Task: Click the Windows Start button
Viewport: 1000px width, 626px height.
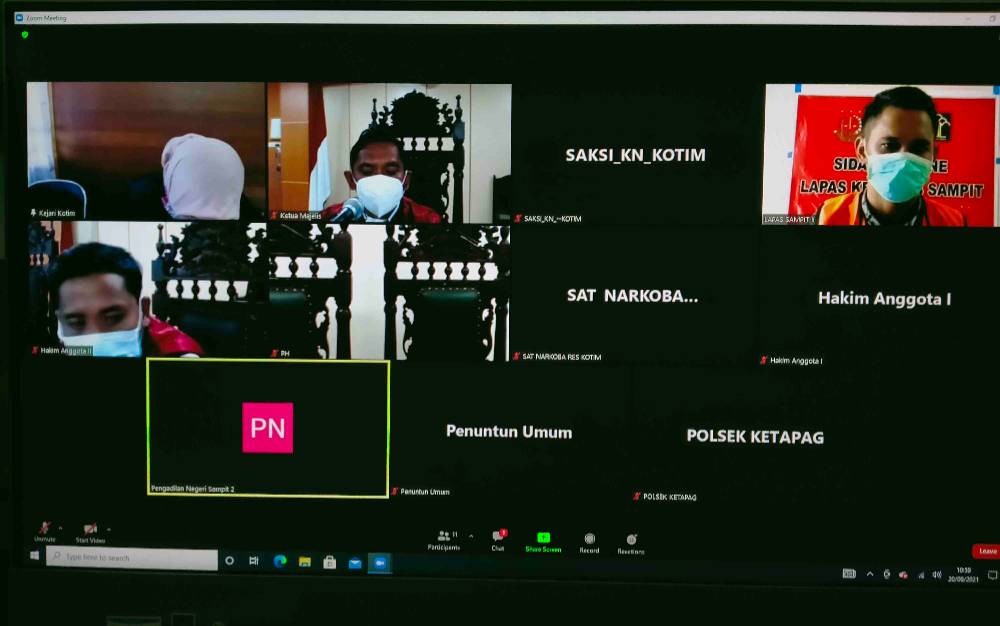Action: (x=34, y=556)
